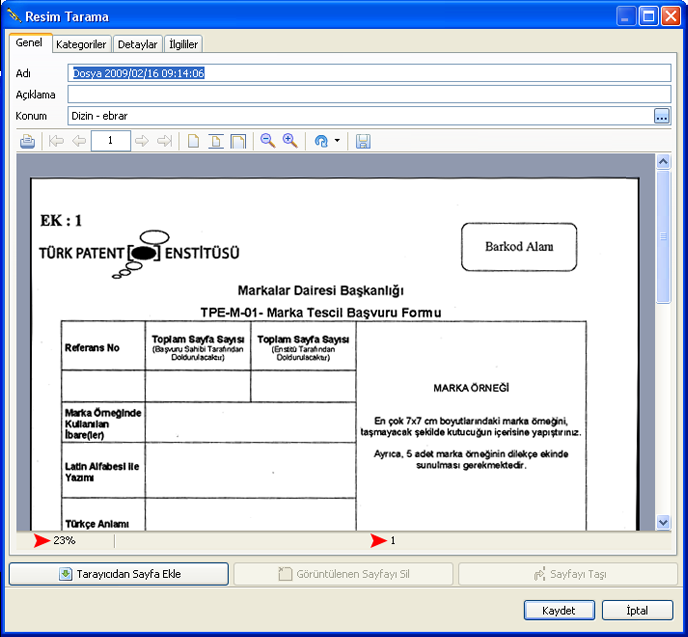Select the fit width page view icon
This screenshot has height=637, width=688.
[x=216, y=141]
